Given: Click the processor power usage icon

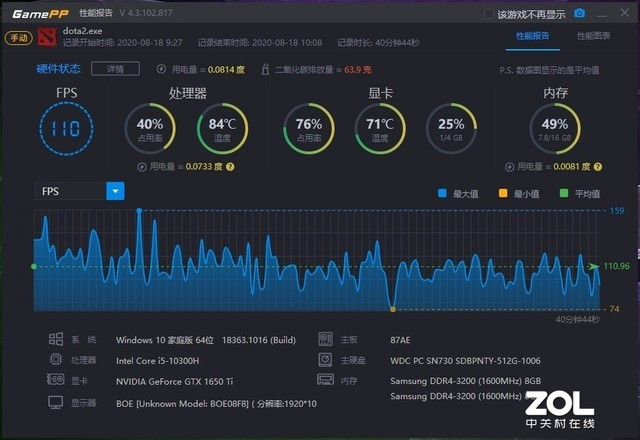Looking at the screenshot, I should tap(142, 167).
